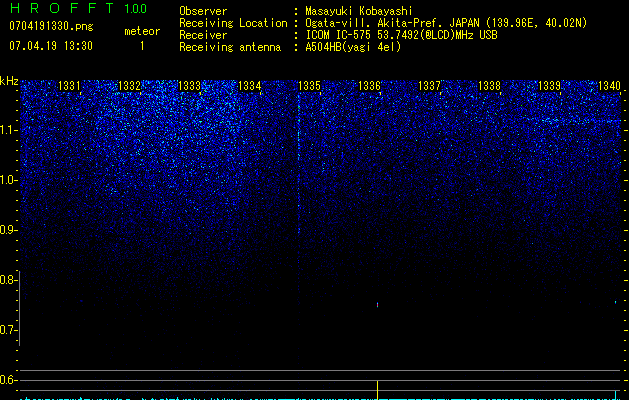
Task: Click the A504HB(yagi 4el) antenna text
Action: 353,47
